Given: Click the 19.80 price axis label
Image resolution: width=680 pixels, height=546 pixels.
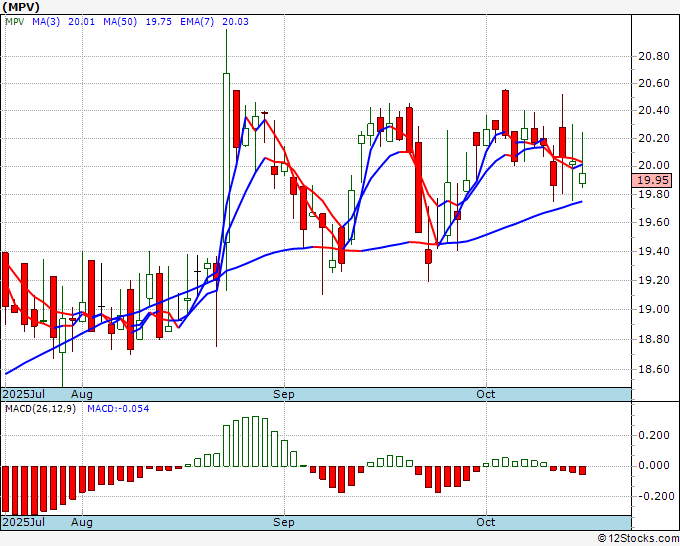Looking at the screenshot, I should 654,194.
